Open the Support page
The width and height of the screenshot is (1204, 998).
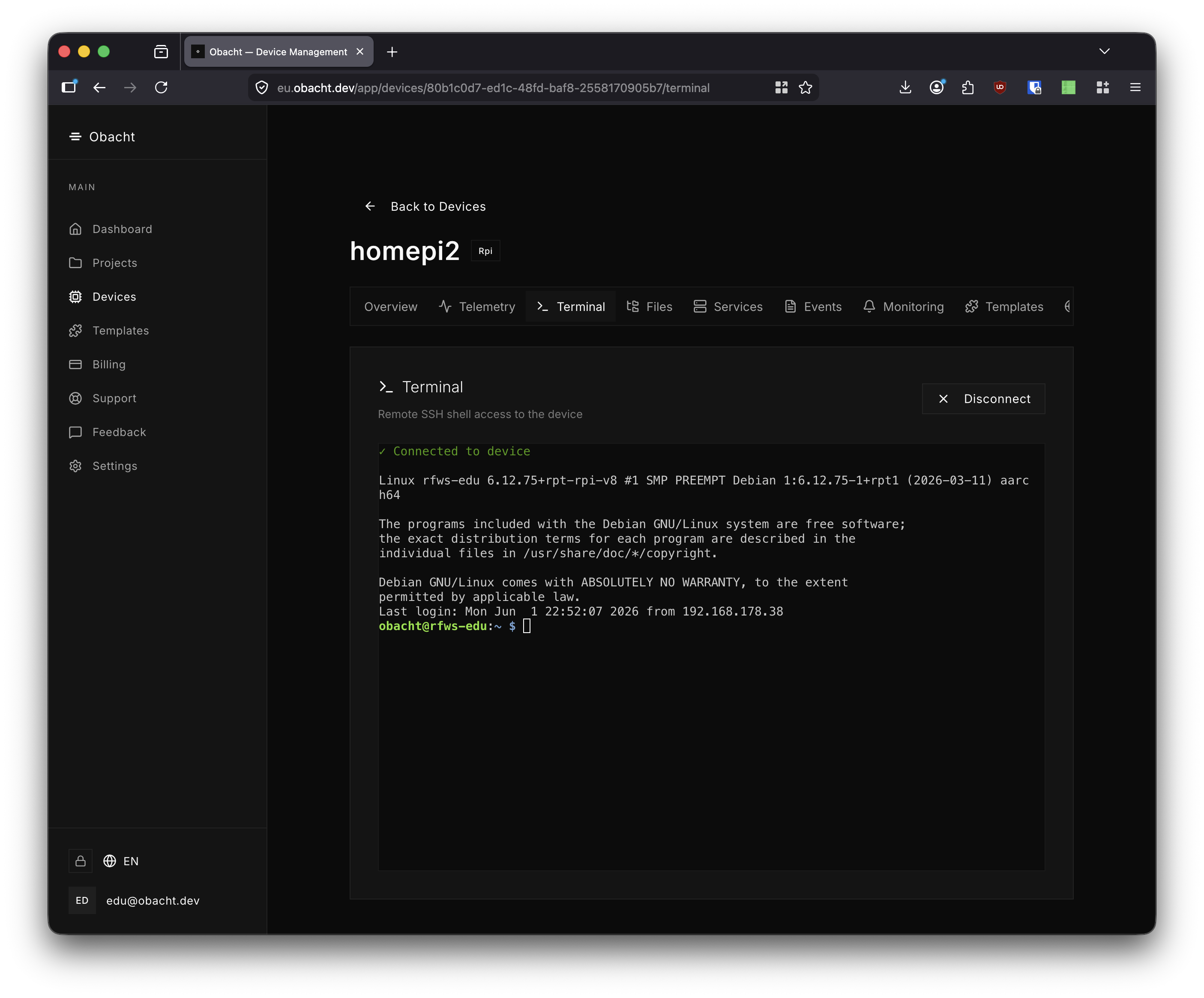click(x=103, y=398)
